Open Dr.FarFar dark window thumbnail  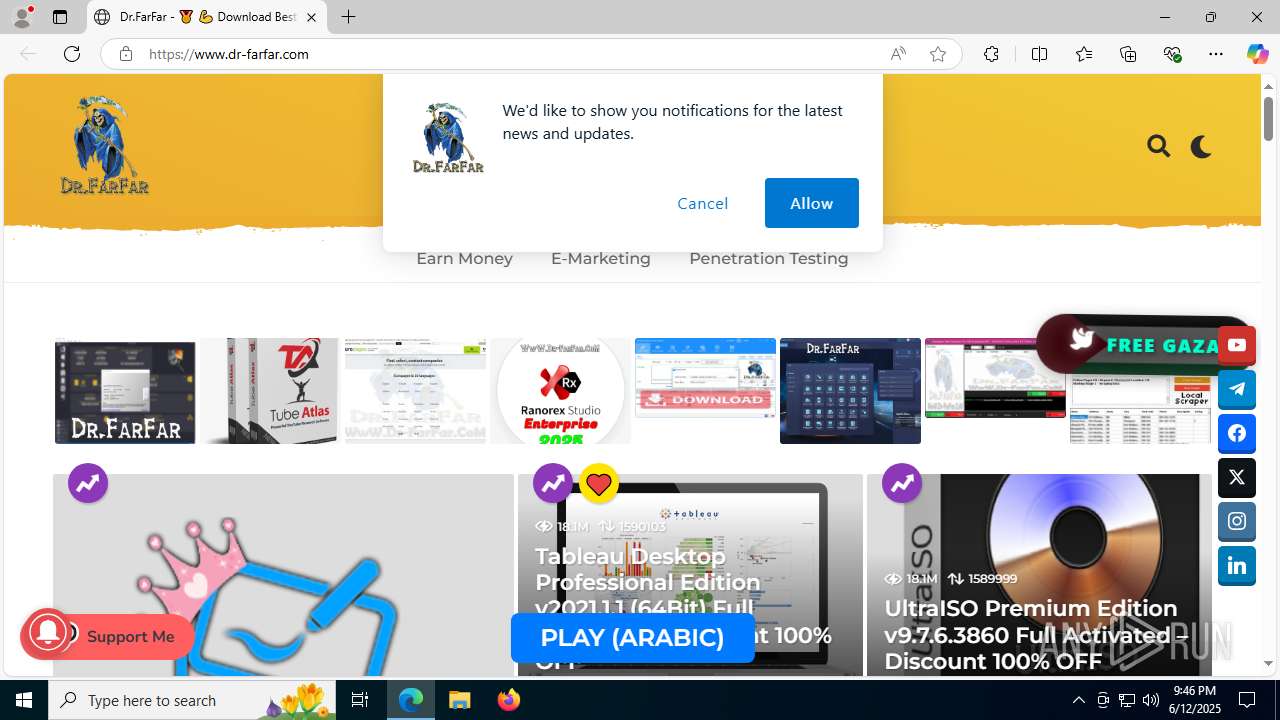pos(125,391)
